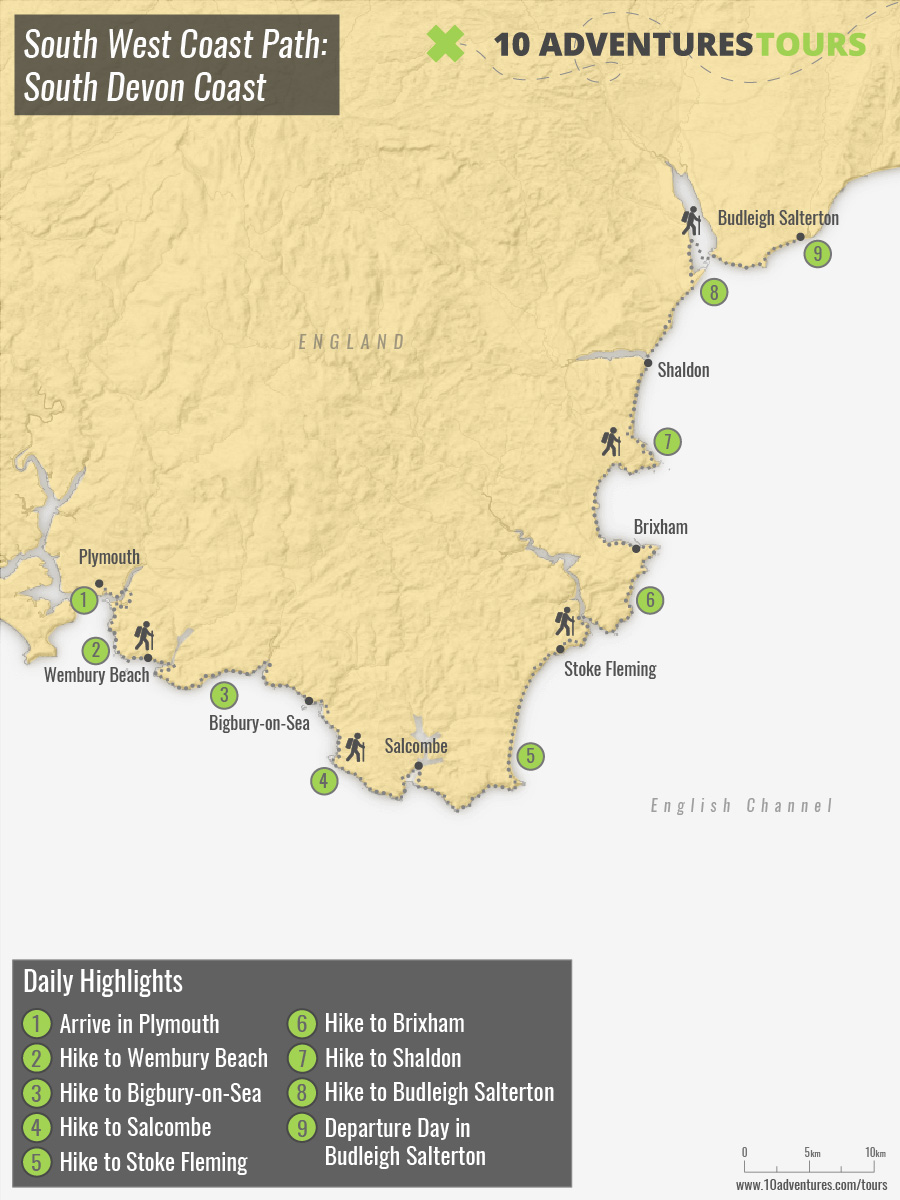Click map marker 3 by Bigbury-on-Sea

tap(224, 694)
